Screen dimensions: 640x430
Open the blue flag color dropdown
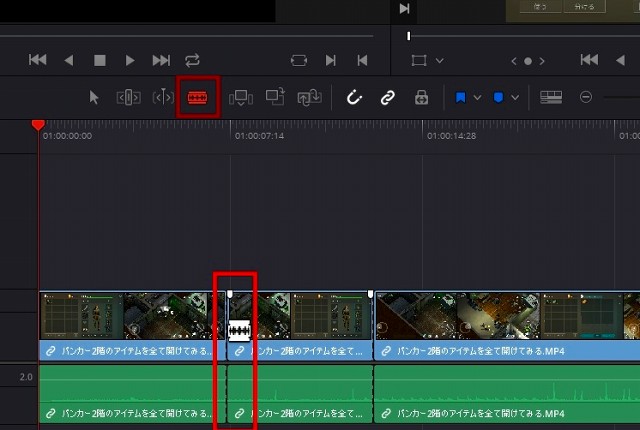click(x=477, y=97)
